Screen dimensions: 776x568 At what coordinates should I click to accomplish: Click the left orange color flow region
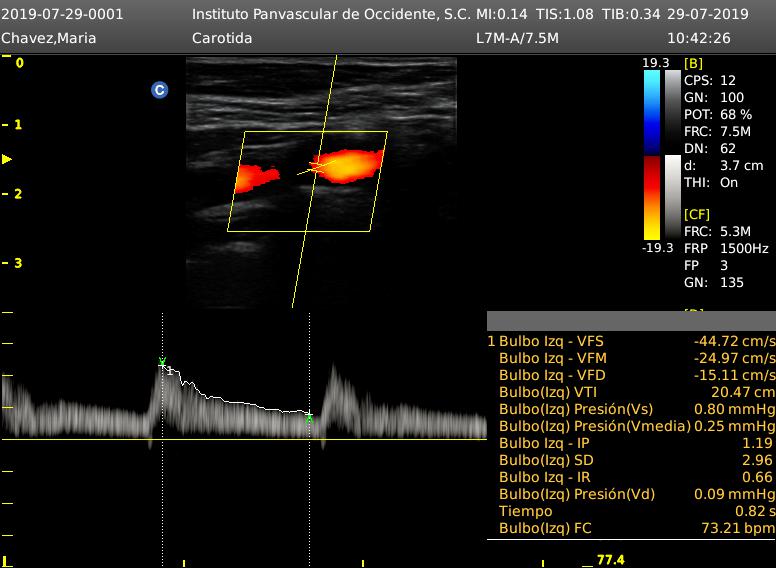point(256,178)
